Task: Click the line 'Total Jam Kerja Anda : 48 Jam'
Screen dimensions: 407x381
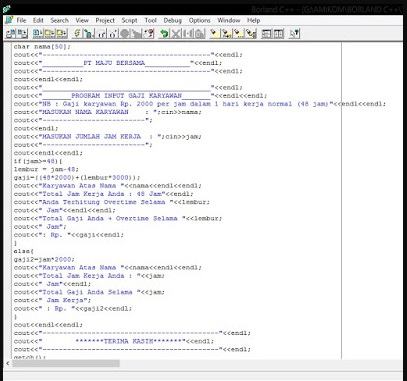Action: tap(104, 194)
